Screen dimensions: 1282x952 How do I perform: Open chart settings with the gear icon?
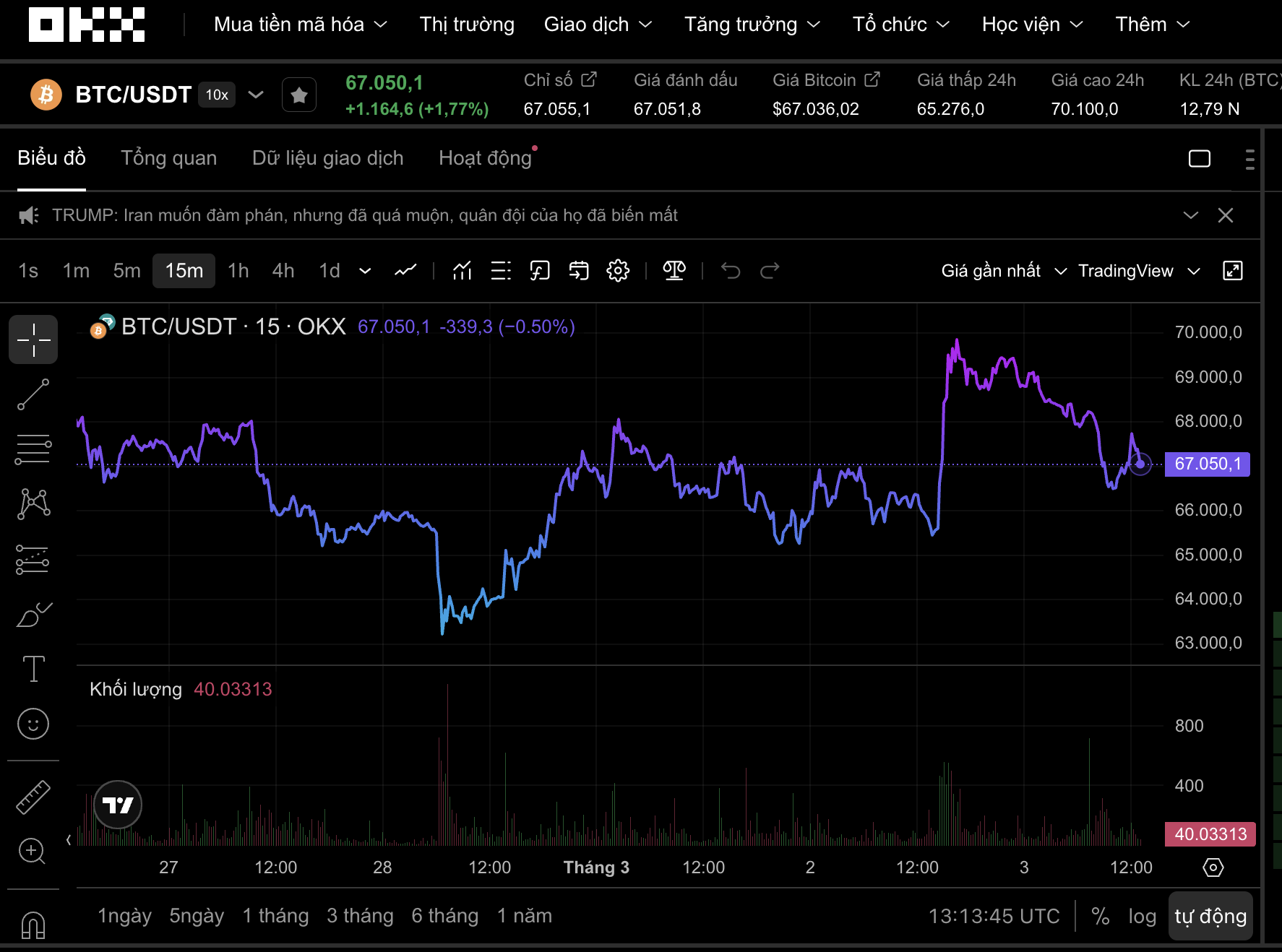(x=617, y=271)
